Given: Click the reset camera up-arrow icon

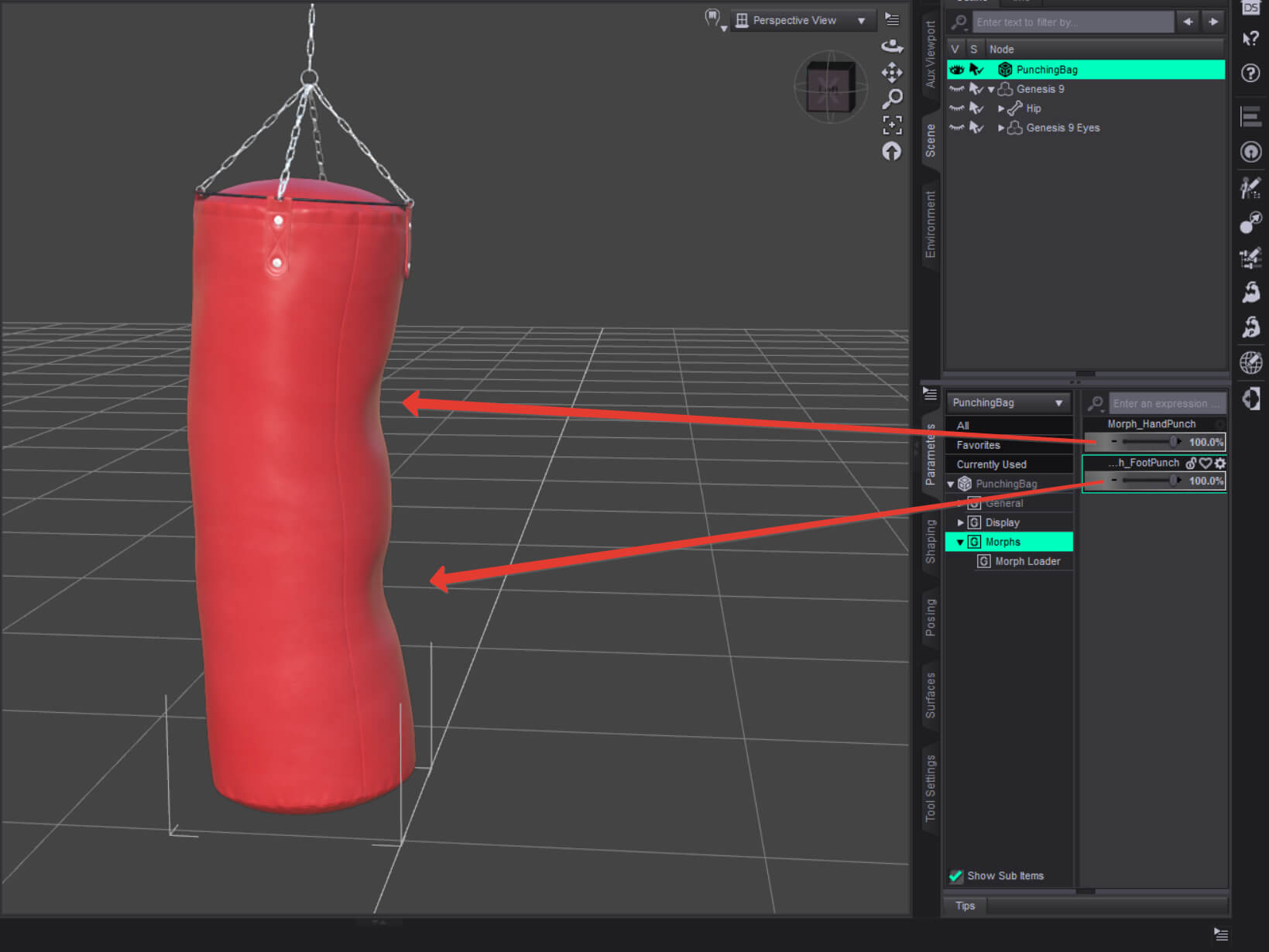Looking at the screenshot, I should point(892,152).
